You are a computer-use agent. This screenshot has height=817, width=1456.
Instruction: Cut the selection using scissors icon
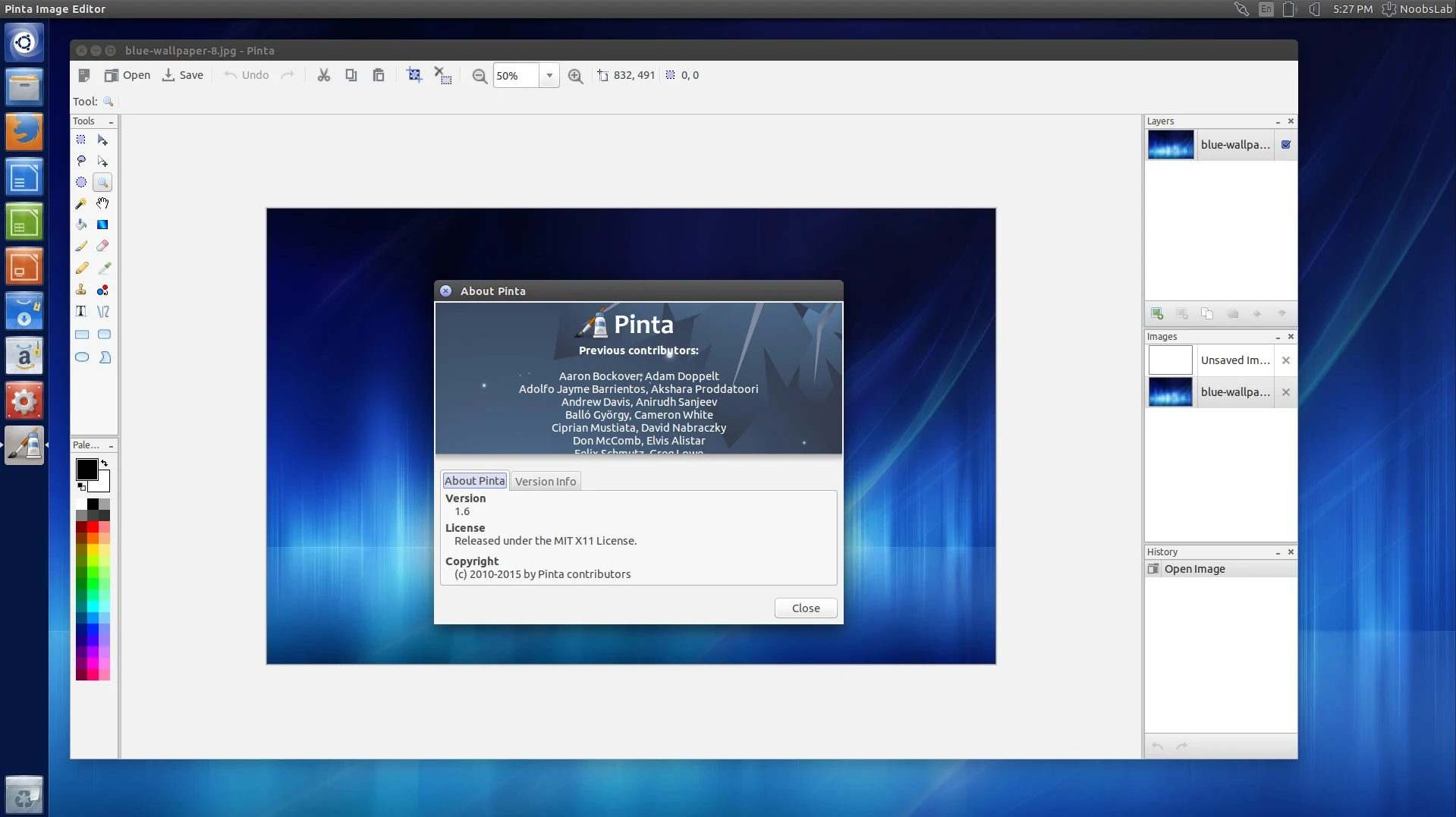324,75
